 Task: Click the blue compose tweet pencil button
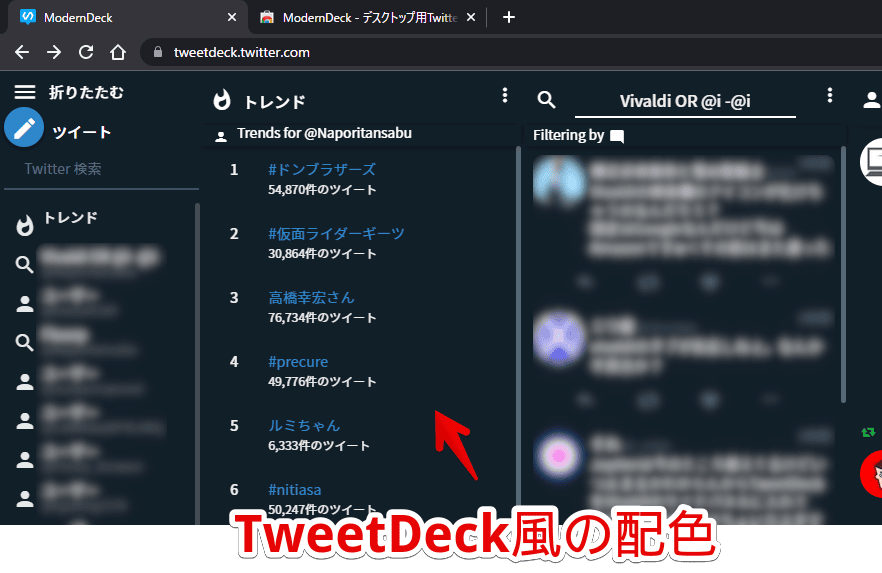pos(24,127)
